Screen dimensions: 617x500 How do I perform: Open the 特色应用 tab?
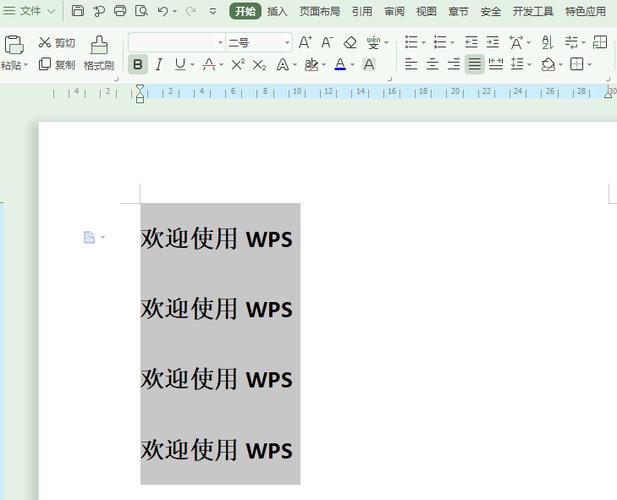(586, 11)
